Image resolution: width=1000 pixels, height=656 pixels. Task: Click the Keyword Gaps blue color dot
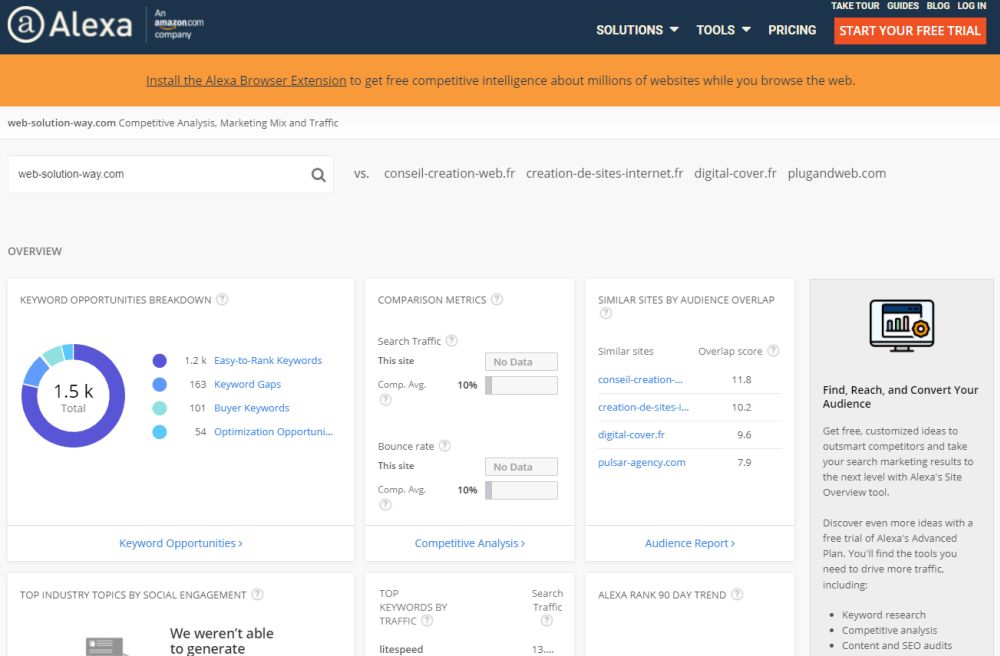[x=159, y=384]
